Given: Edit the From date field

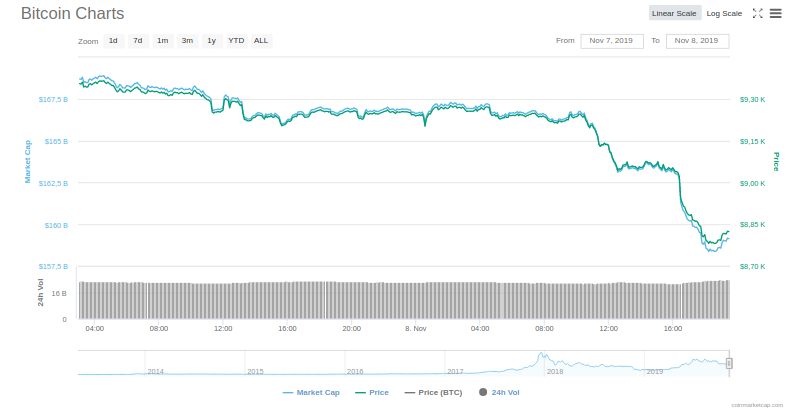Looking at the screenshot, I should coord(611,41).
